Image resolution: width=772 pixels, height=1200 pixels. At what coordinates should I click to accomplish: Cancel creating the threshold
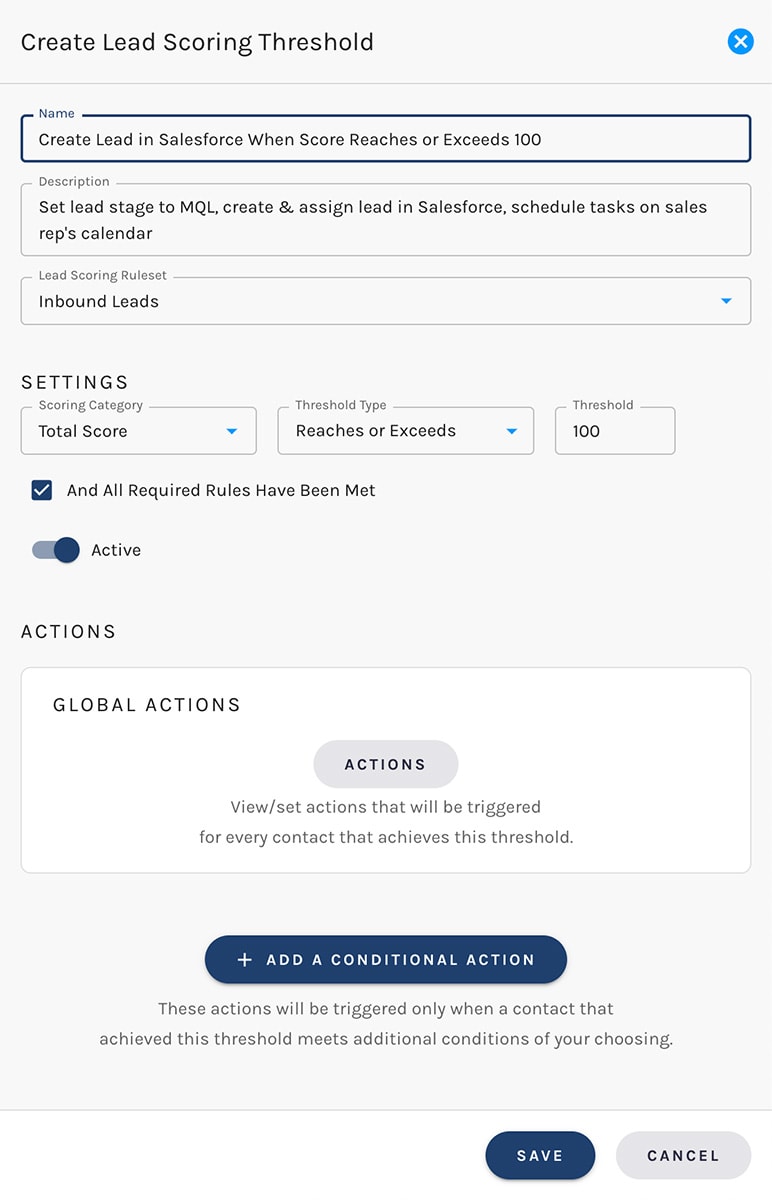pyautogui.click(x=683, y=1155)
